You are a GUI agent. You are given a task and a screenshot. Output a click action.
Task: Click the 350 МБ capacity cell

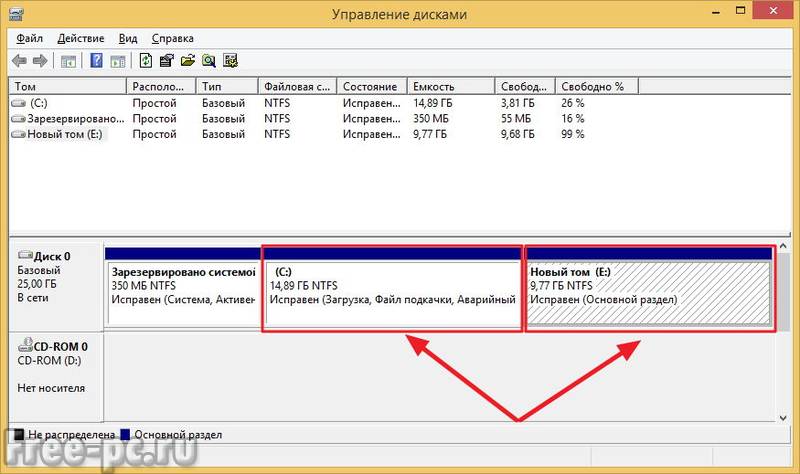click(x=431, y=119)
